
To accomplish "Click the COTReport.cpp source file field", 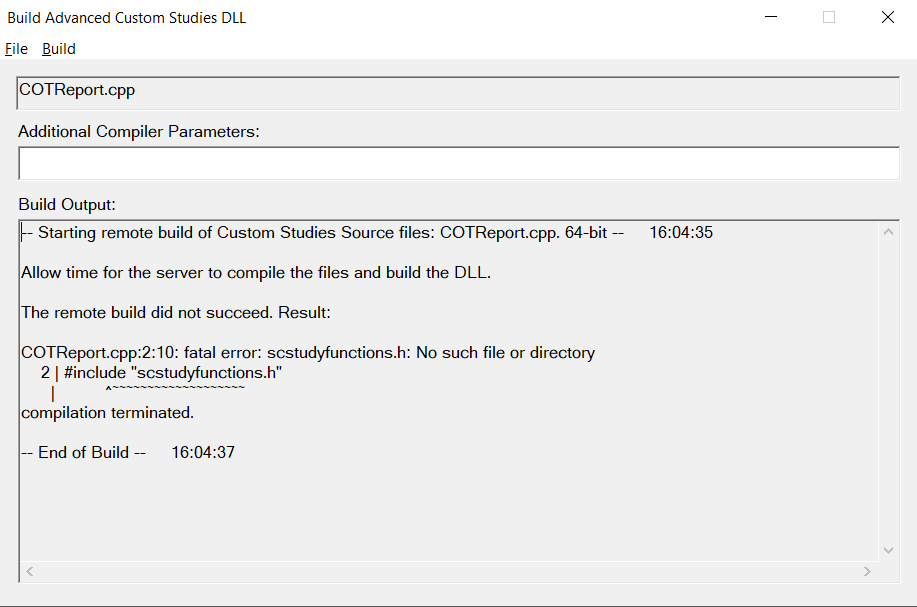I will [x=458, y=91].
